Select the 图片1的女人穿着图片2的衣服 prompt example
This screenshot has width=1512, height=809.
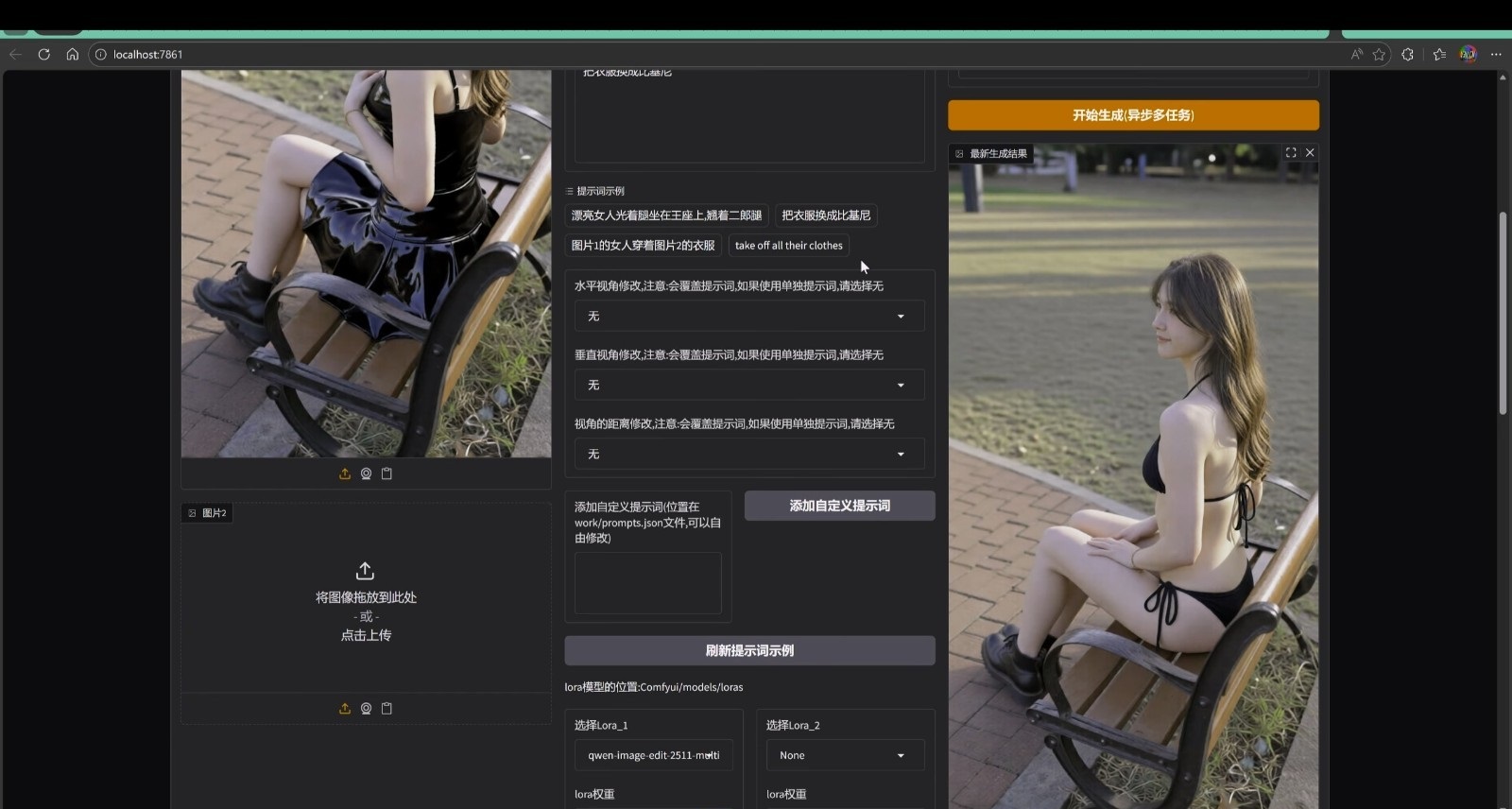[643, 245]
